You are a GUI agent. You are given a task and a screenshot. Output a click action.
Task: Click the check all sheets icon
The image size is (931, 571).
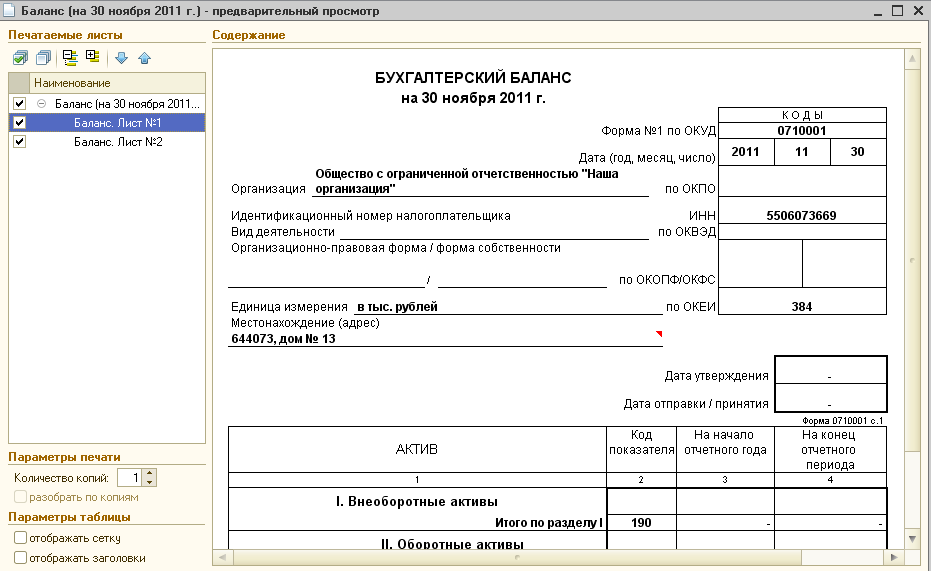tap(20, 58)
